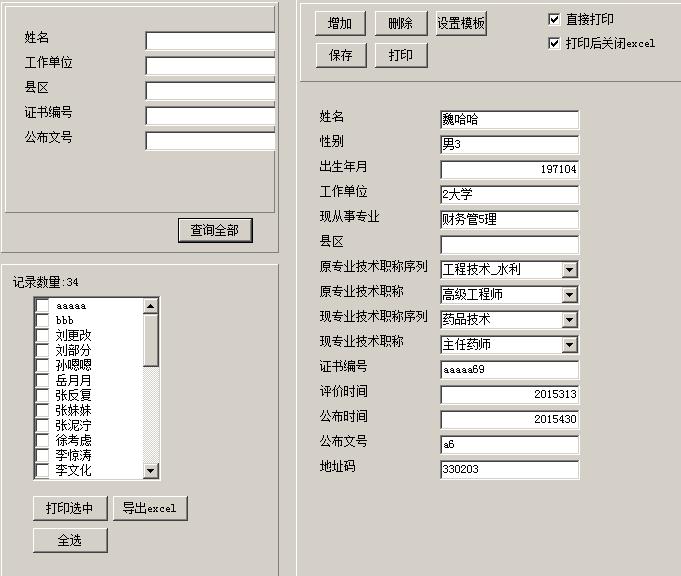Toggle the 直接打印 checkbox

[x=554, y=19]
